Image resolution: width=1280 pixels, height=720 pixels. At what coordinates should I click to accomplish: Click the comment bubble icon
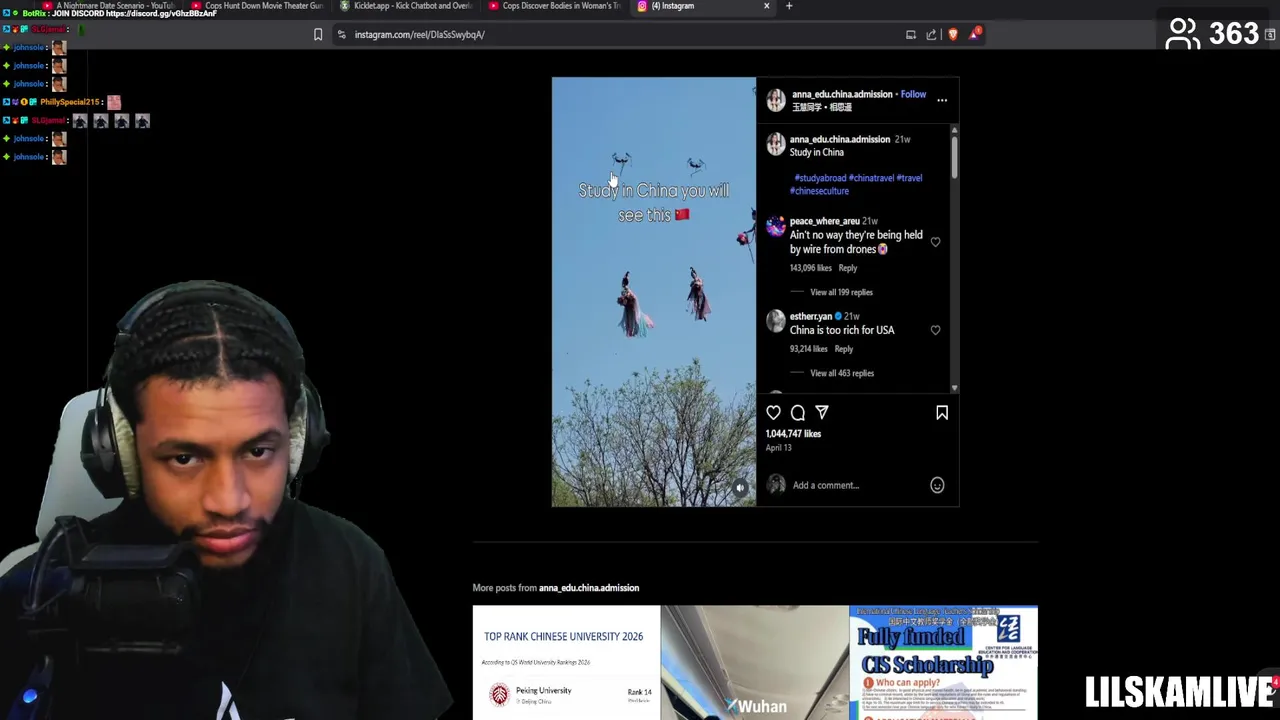(798, 412)
